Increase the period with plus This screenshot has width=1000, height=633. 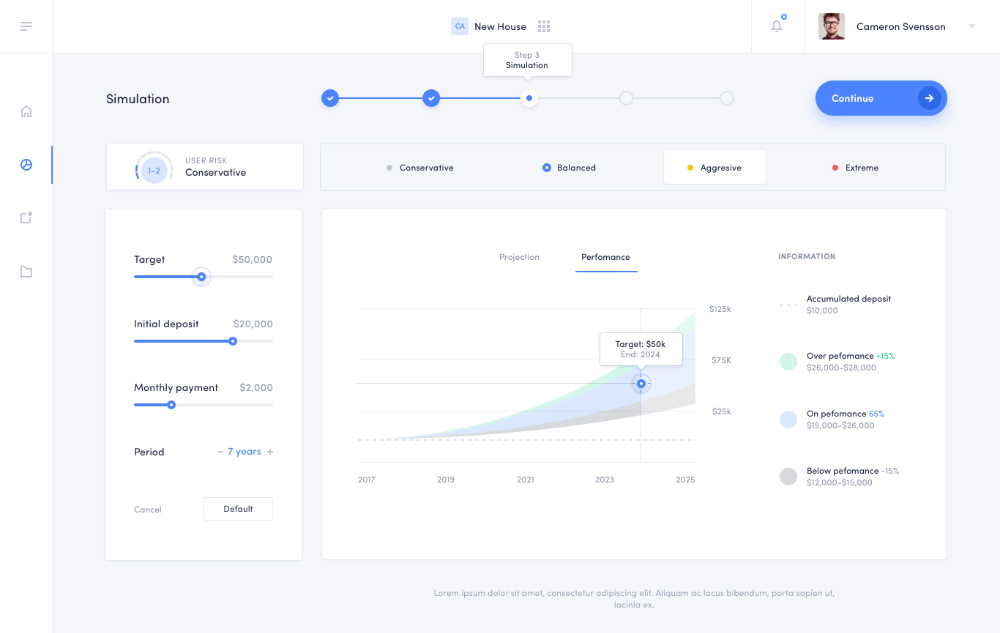270,452
